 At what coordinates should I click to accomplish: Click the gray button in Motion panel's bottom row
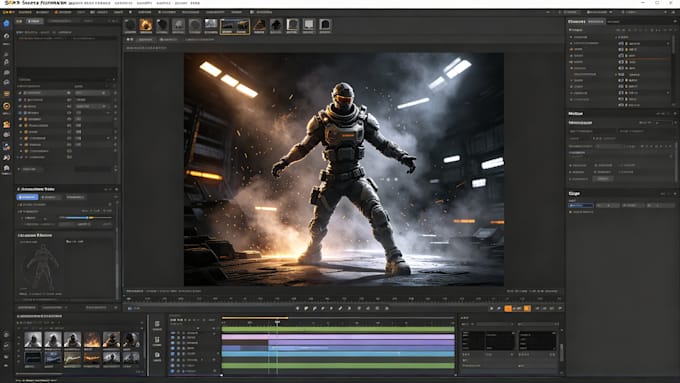(x=603, y=179)
